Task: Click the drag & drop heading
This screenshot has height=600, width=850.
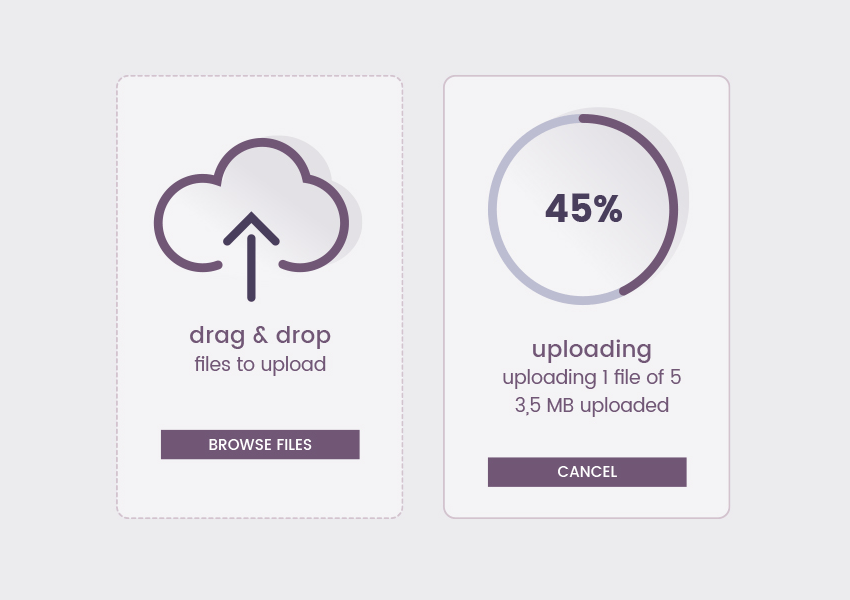Action: point(260,336)
